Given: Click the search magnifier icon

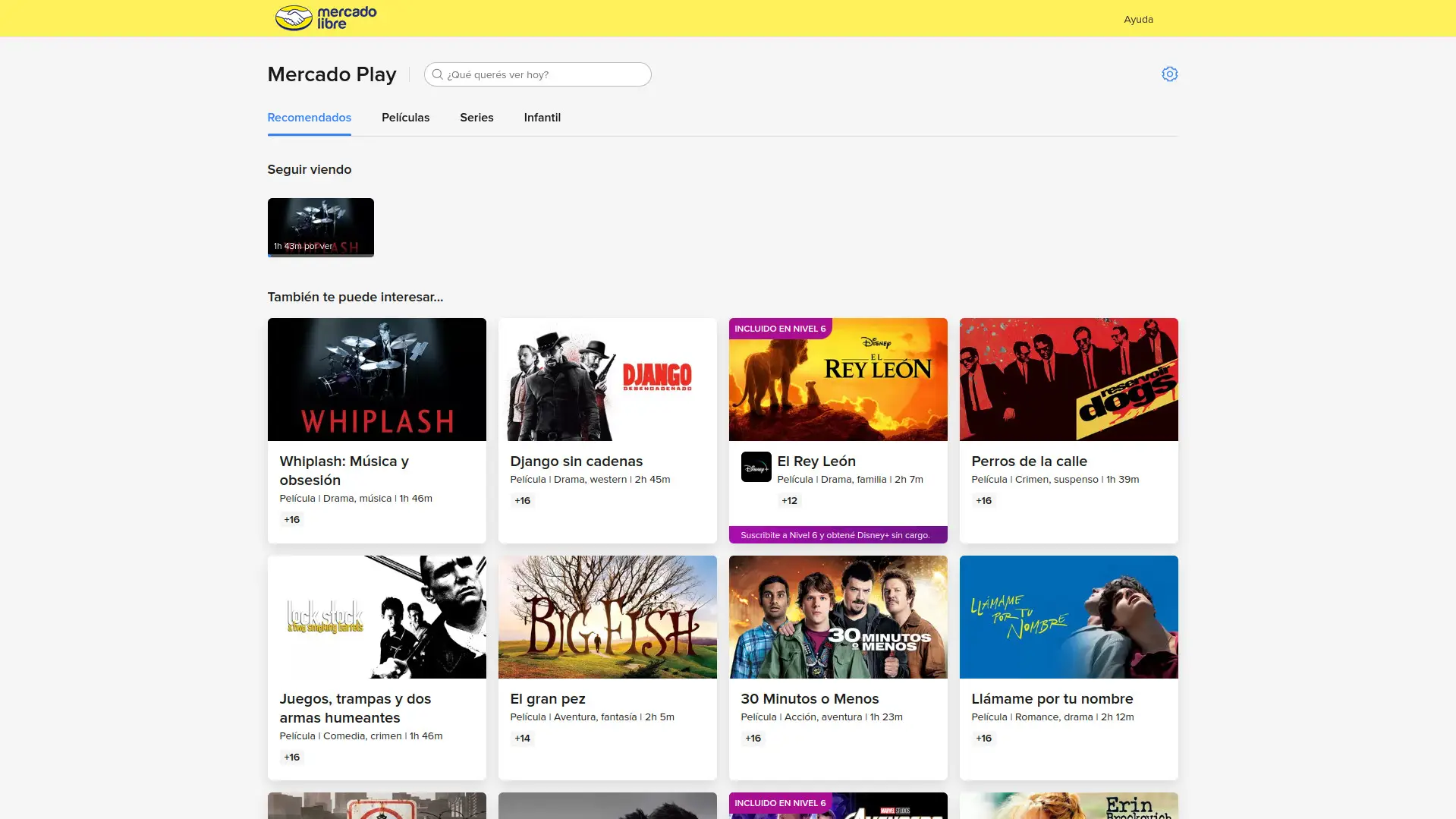Looking at the screenshot, I should [437, 74].
